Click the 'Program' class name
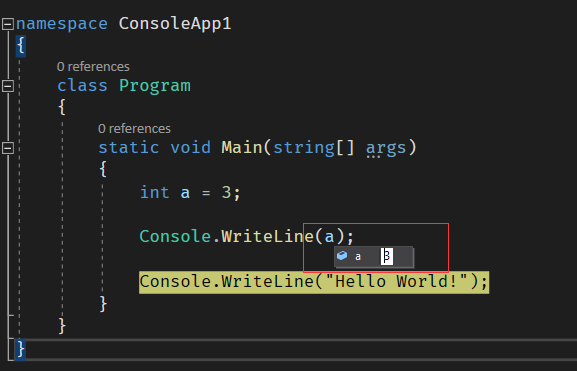 155,85
